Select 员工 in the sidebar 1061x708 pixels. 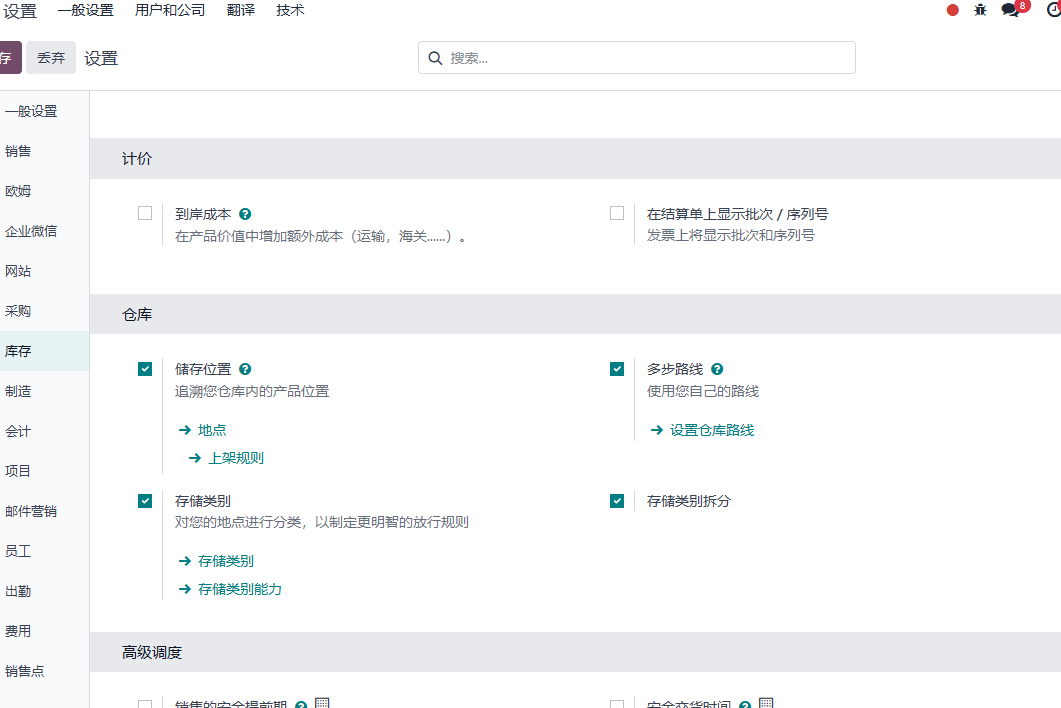click(44, 551)
